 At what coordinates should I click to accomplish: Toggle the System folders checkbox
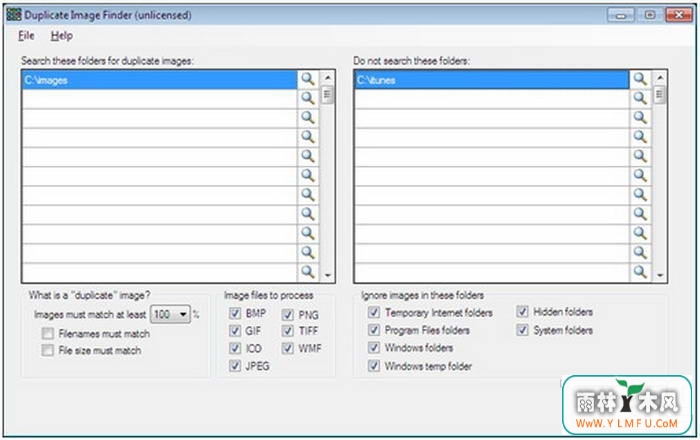(522, 330)
